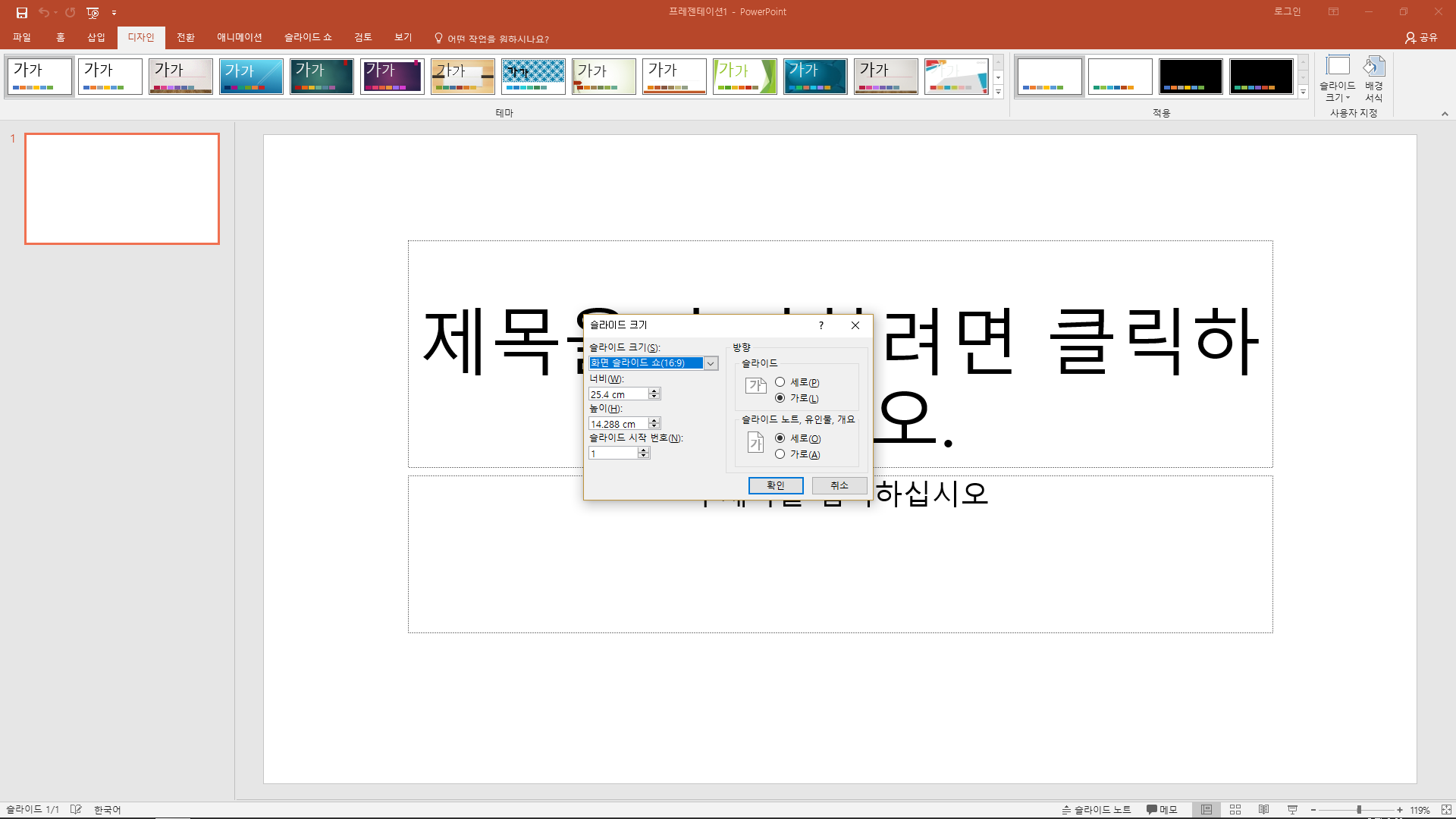The width and height of the screenshot is (1456, 819).
Task: Apply the blue gradient theme thumbnail
Action: coord(251,76)
